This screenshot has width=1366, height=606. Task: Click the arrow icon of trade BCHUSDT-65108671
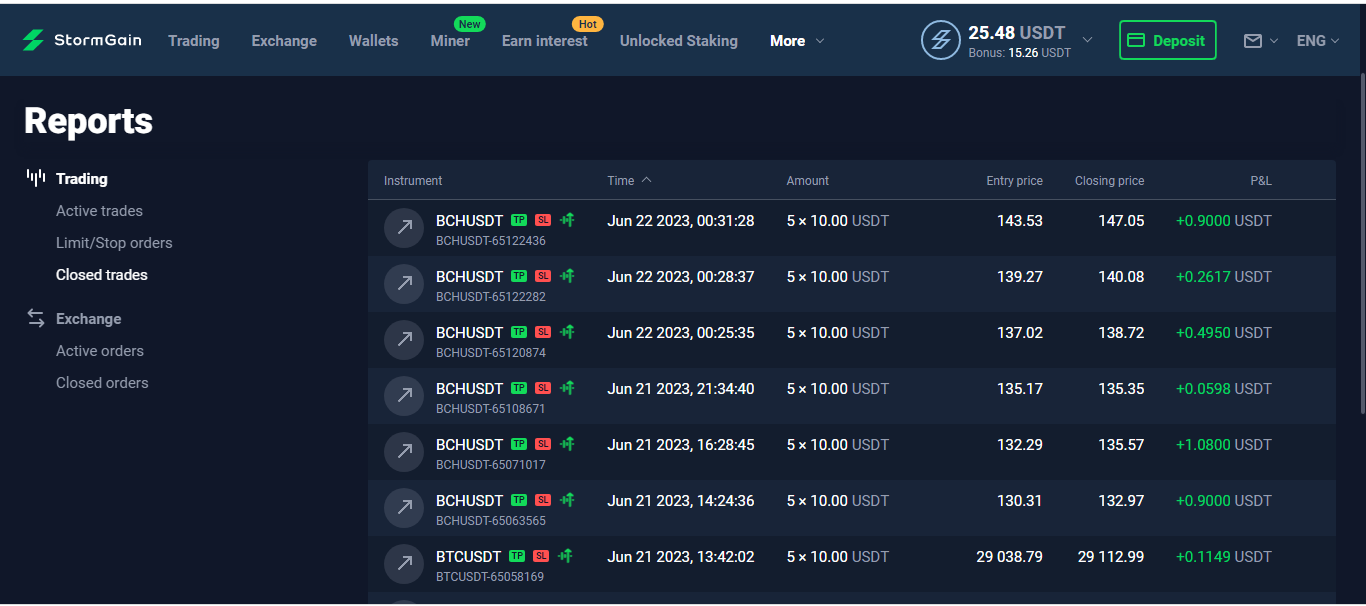pos(404,396)
